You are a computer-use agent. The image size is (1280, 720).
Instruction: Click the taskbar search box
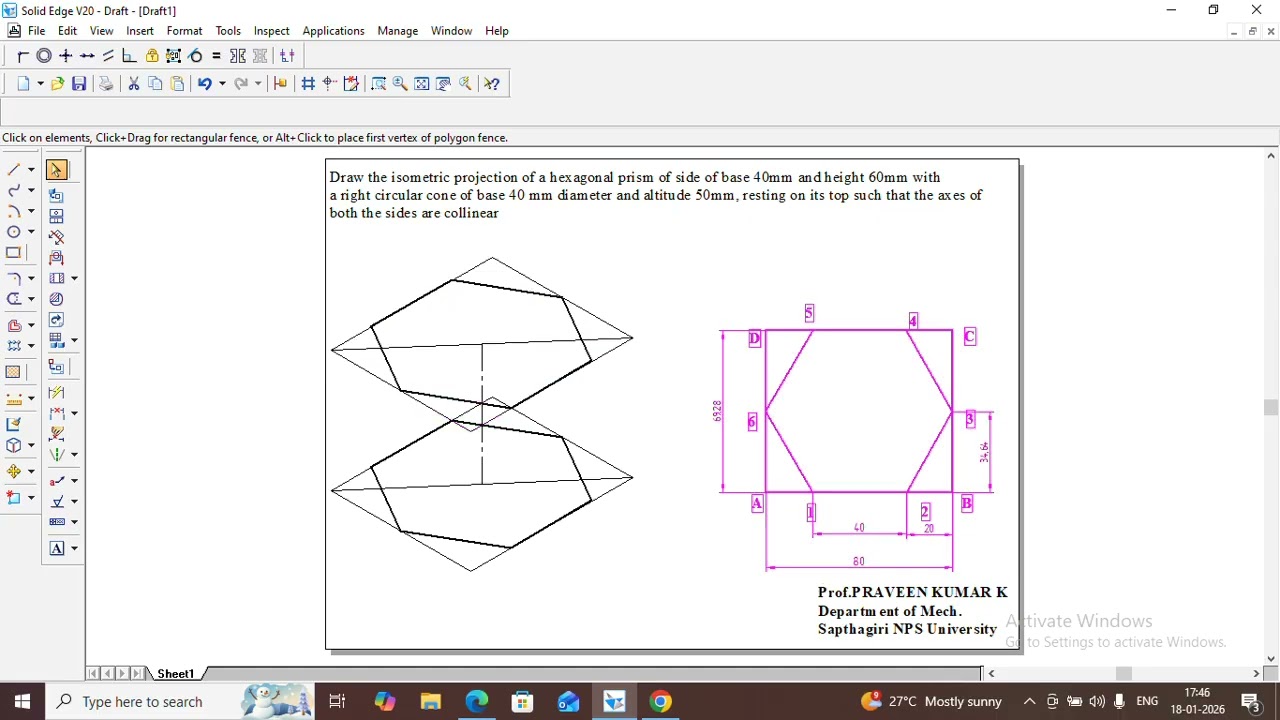point(180,702)
